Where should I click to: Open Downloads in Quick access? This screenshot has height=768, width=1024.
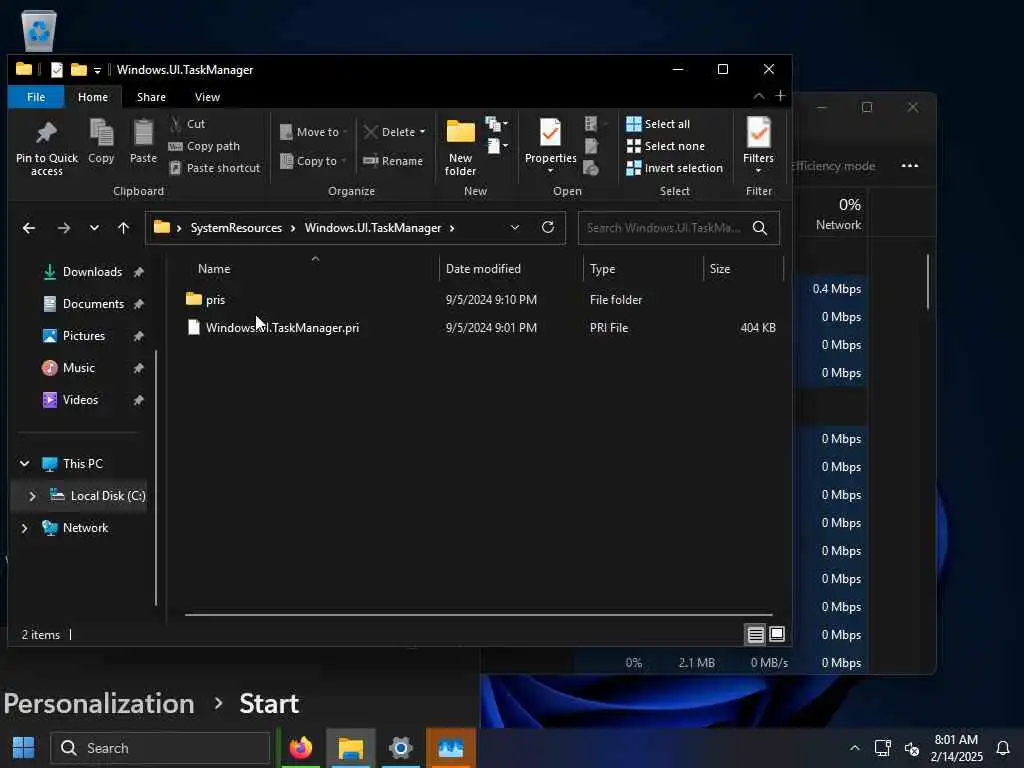(91, 272)
